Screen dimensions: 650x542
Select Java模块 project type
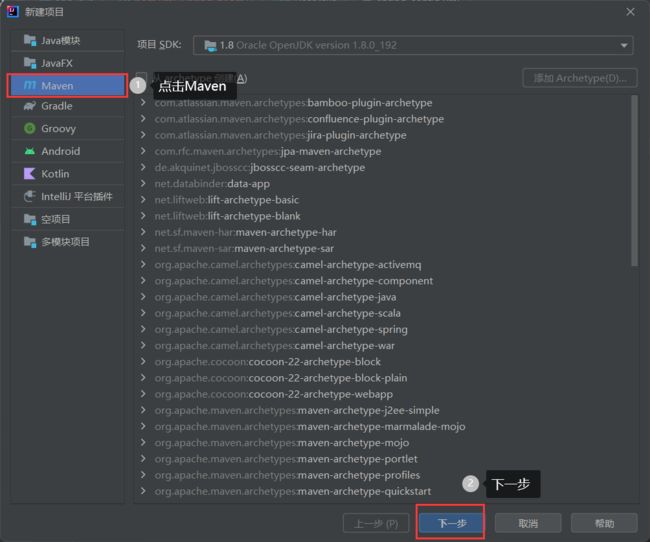click(67, 40)
